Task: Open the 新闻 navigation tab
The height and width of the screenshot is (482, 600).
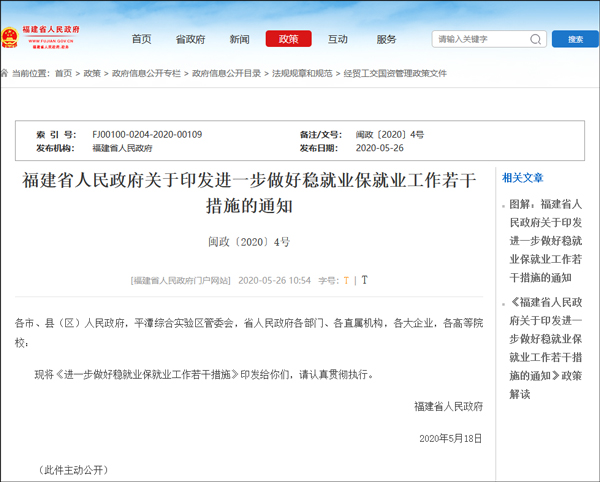Action: click(x=240, y=39)
